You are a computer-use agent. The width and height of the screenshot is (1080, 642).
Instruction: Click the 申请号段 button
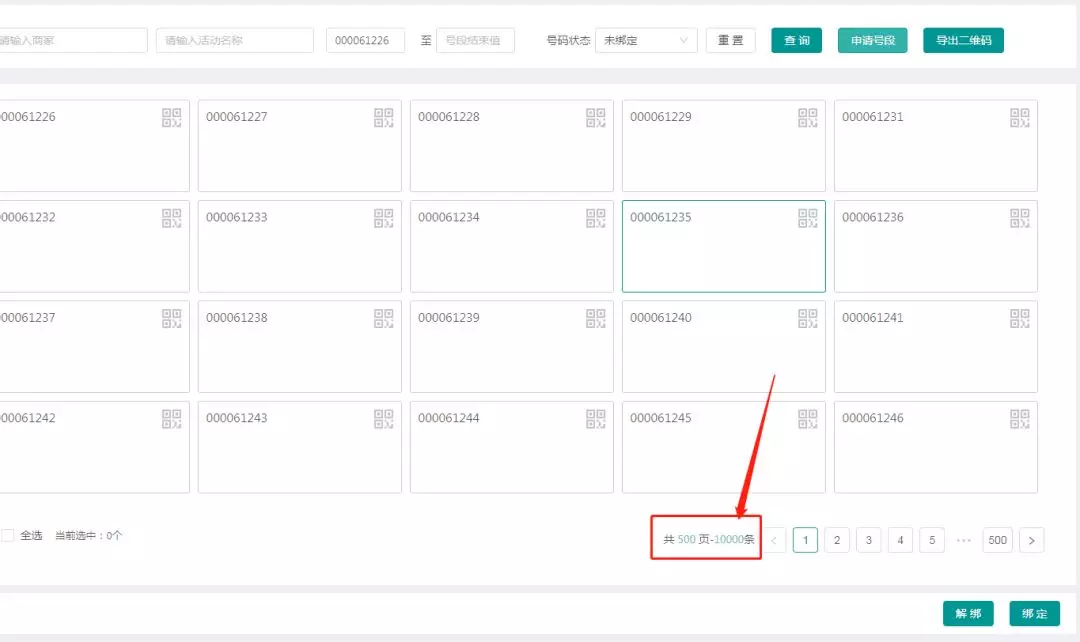pyautogui.click(x=872, y=41)
